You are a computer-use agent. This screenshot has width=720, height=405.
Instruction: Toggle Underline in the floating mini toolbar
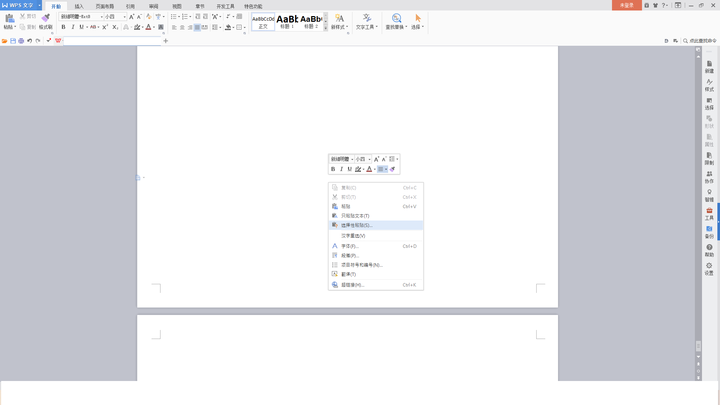coord(349,169)
